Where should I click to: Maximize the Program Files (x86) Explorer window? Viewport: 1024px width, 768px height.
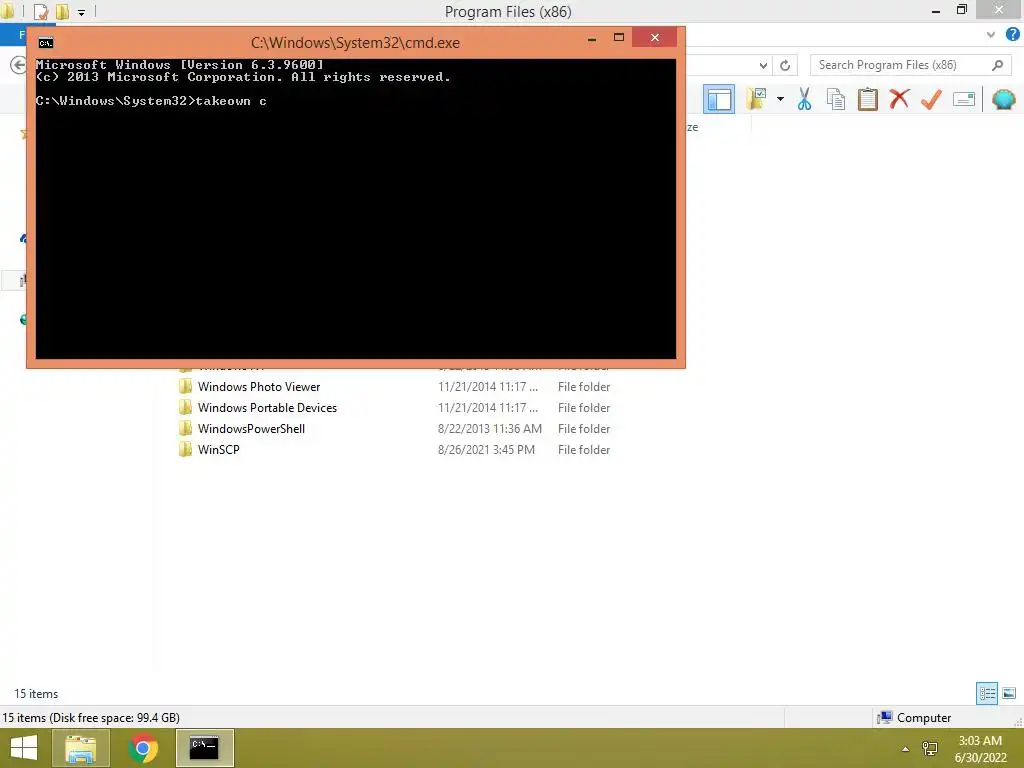point(961,10)
